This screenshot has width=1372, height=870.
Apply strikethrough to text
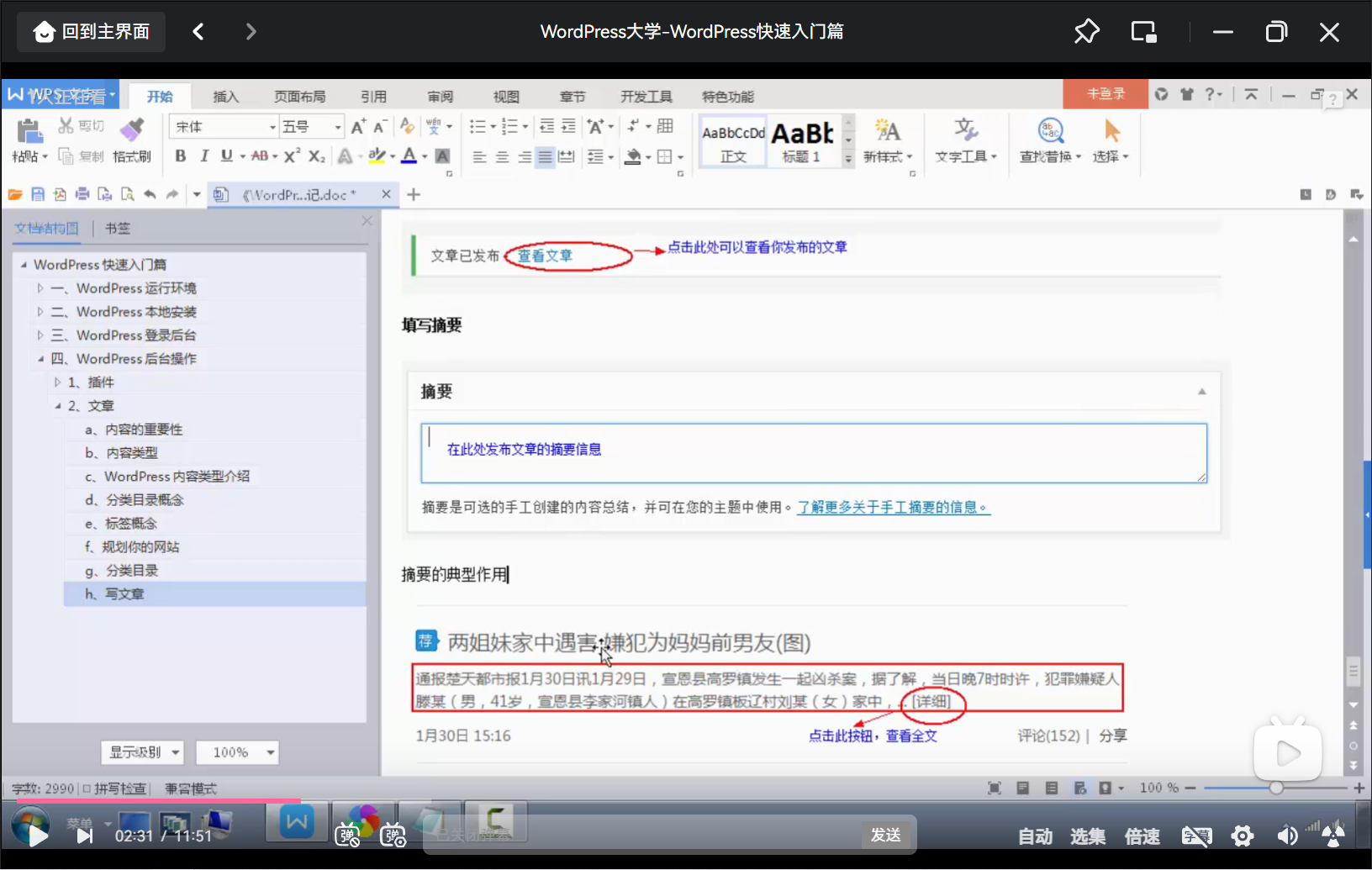coord(260,156)
